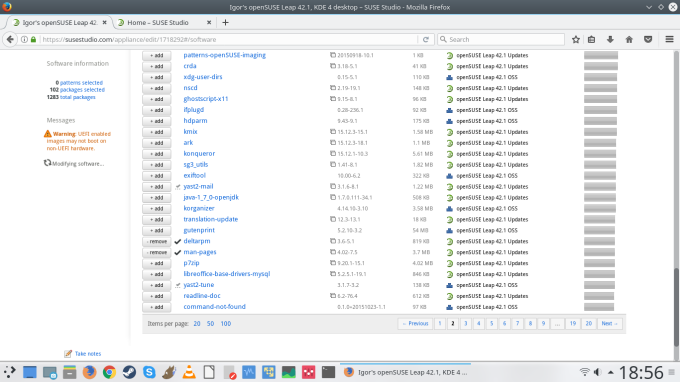The width and height of the screenshot is (680, 382).
Task: Add the command-not-found package
Action: coord(157,307)
